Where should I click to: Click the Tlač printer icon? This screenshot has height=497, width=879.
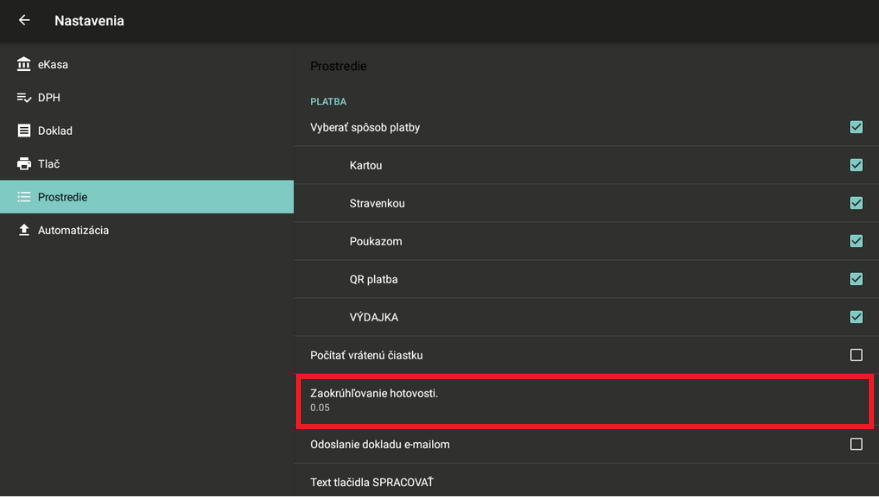click(24, 164)
